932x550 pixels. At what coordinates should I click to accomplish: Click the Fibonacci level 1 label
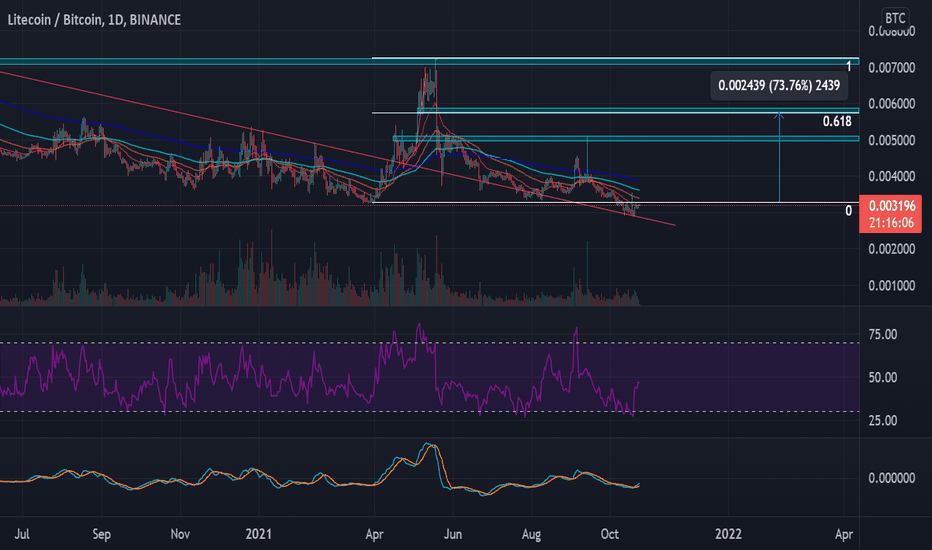point(849,67)
